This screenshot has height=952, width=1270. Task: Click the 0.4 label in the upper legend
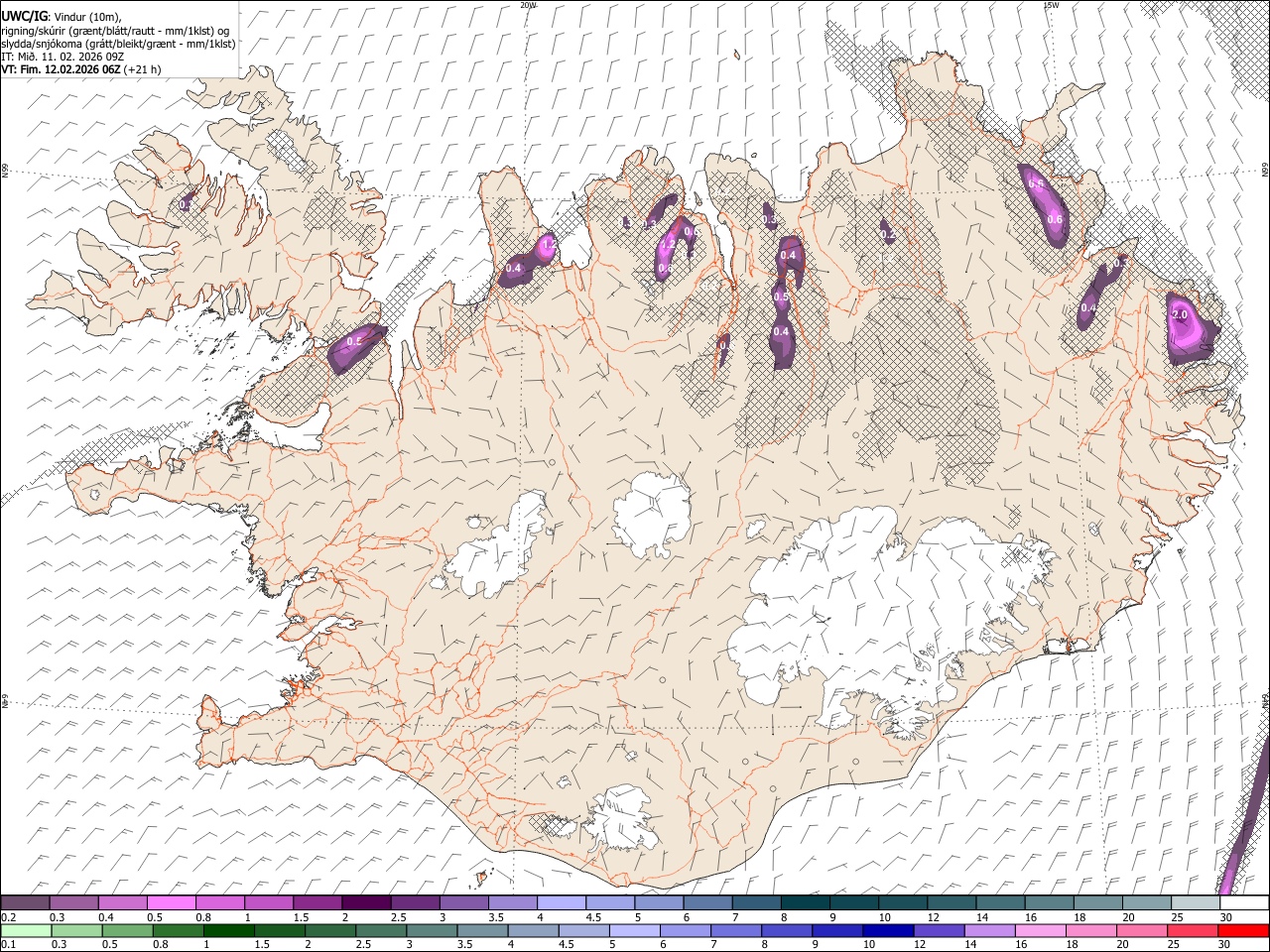click(x=105, y=917)
